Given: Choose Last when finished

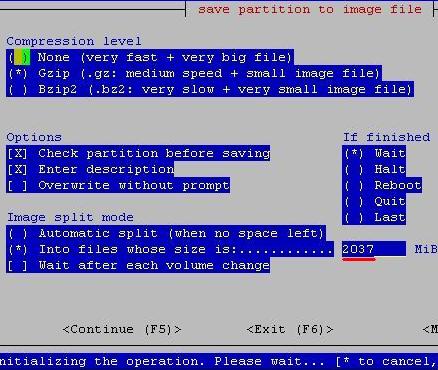Looking at the screenshot, I should click(374, 217).
